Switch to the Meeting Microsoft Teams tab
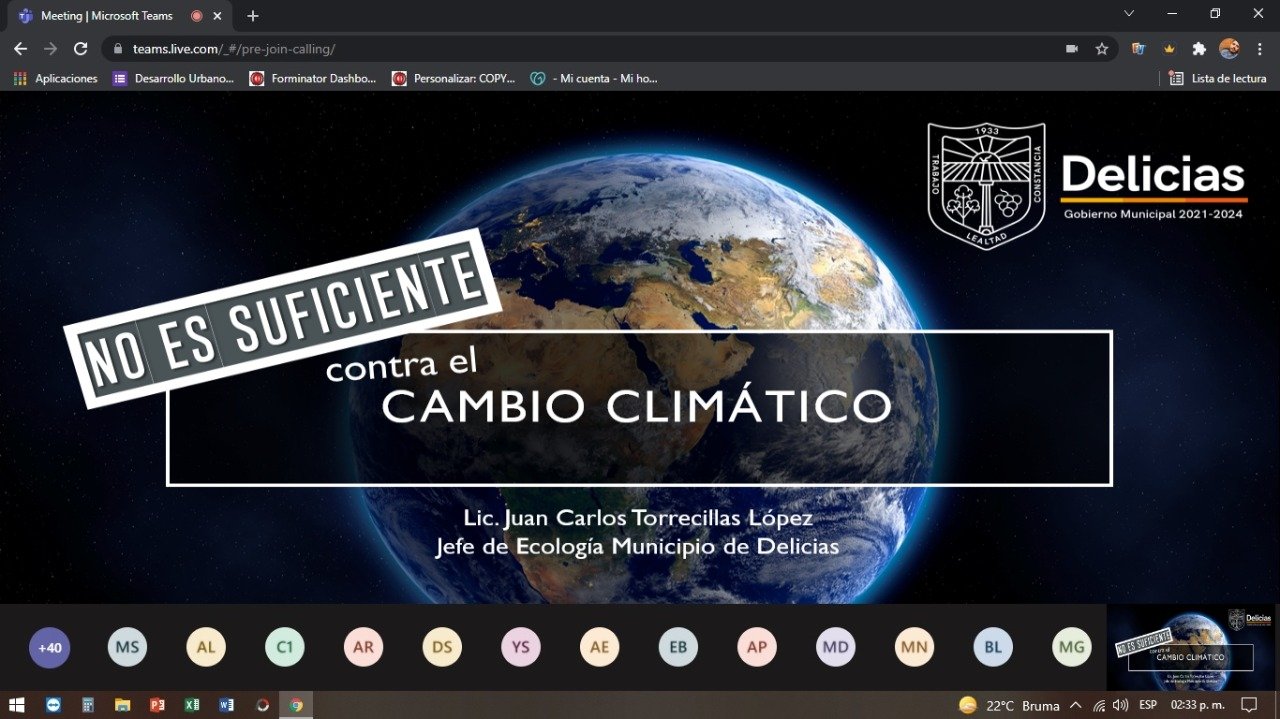Image resolution: width=1280 pixels, height=719 pixels. point(105,16)
